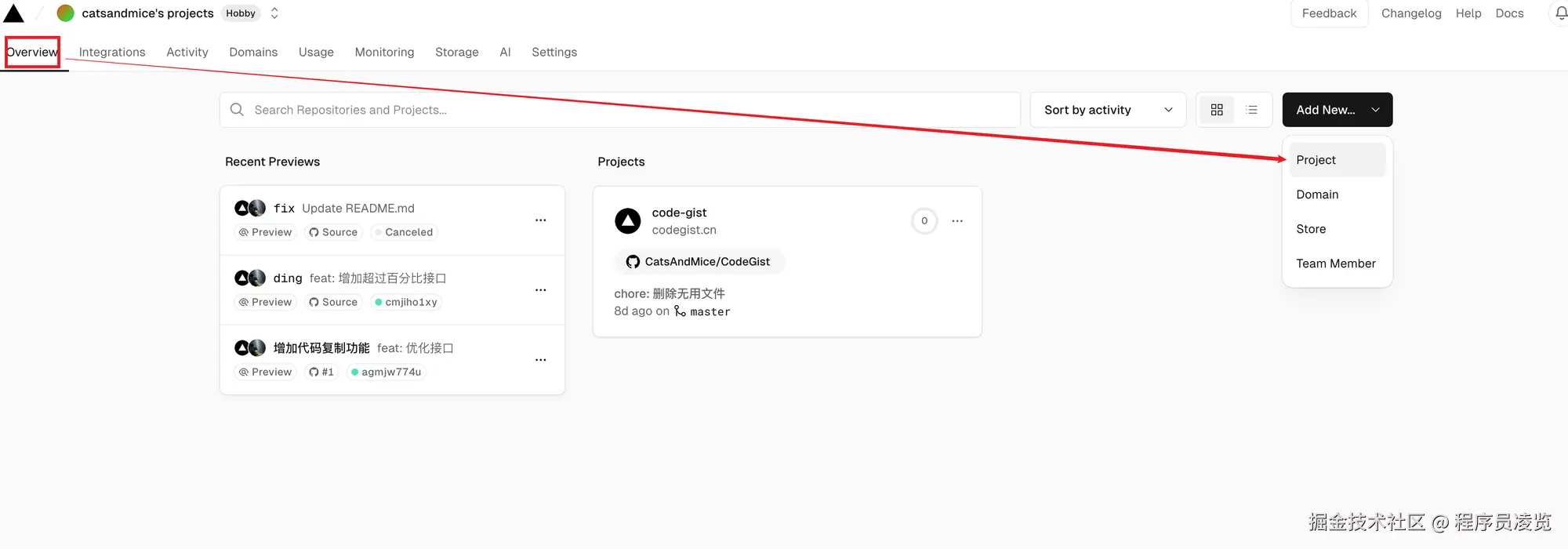Click Preview badge in fix row
This screenshot has width=1568, height=549.
[x=265, y=232]
